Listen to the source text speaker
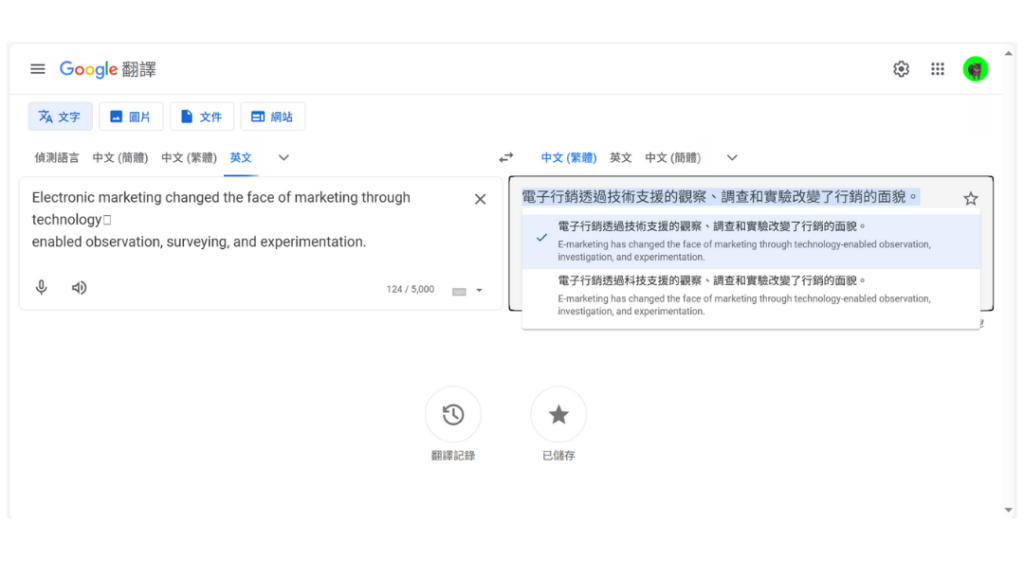 coord(79,287)
